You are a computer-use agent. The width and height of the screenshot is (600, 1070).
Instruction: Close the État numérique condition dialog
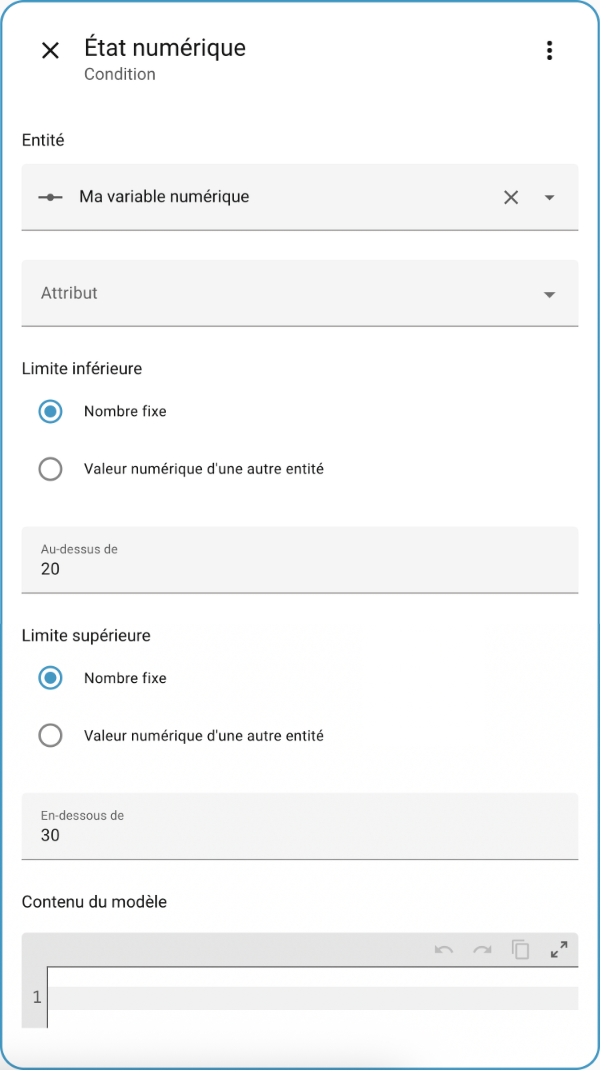pyautogui.click(x=51, y=50)
